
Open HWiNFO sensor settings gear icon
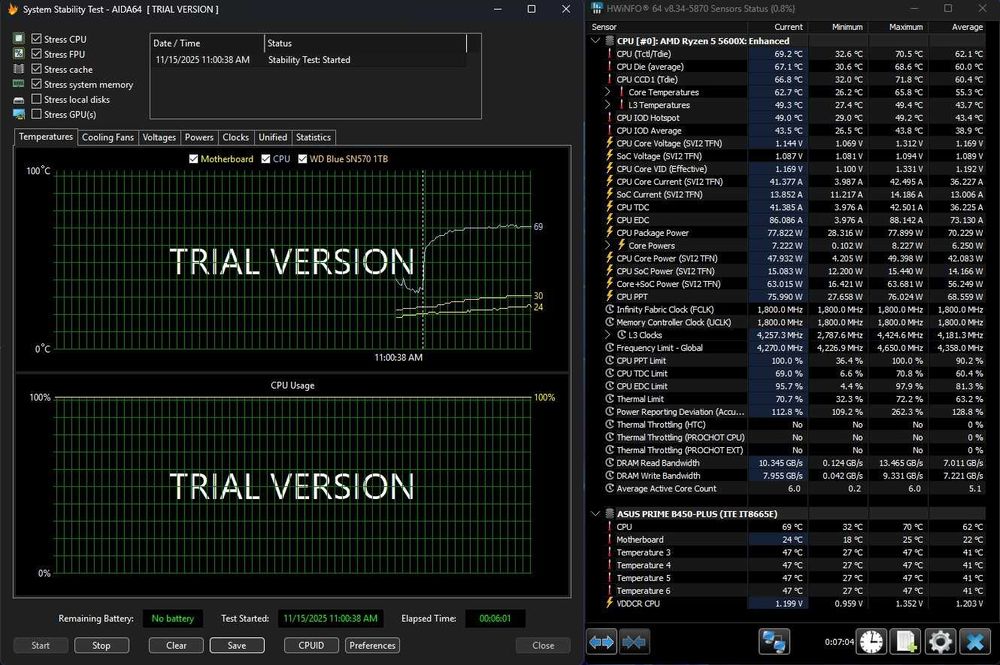[x=939, y=641]
